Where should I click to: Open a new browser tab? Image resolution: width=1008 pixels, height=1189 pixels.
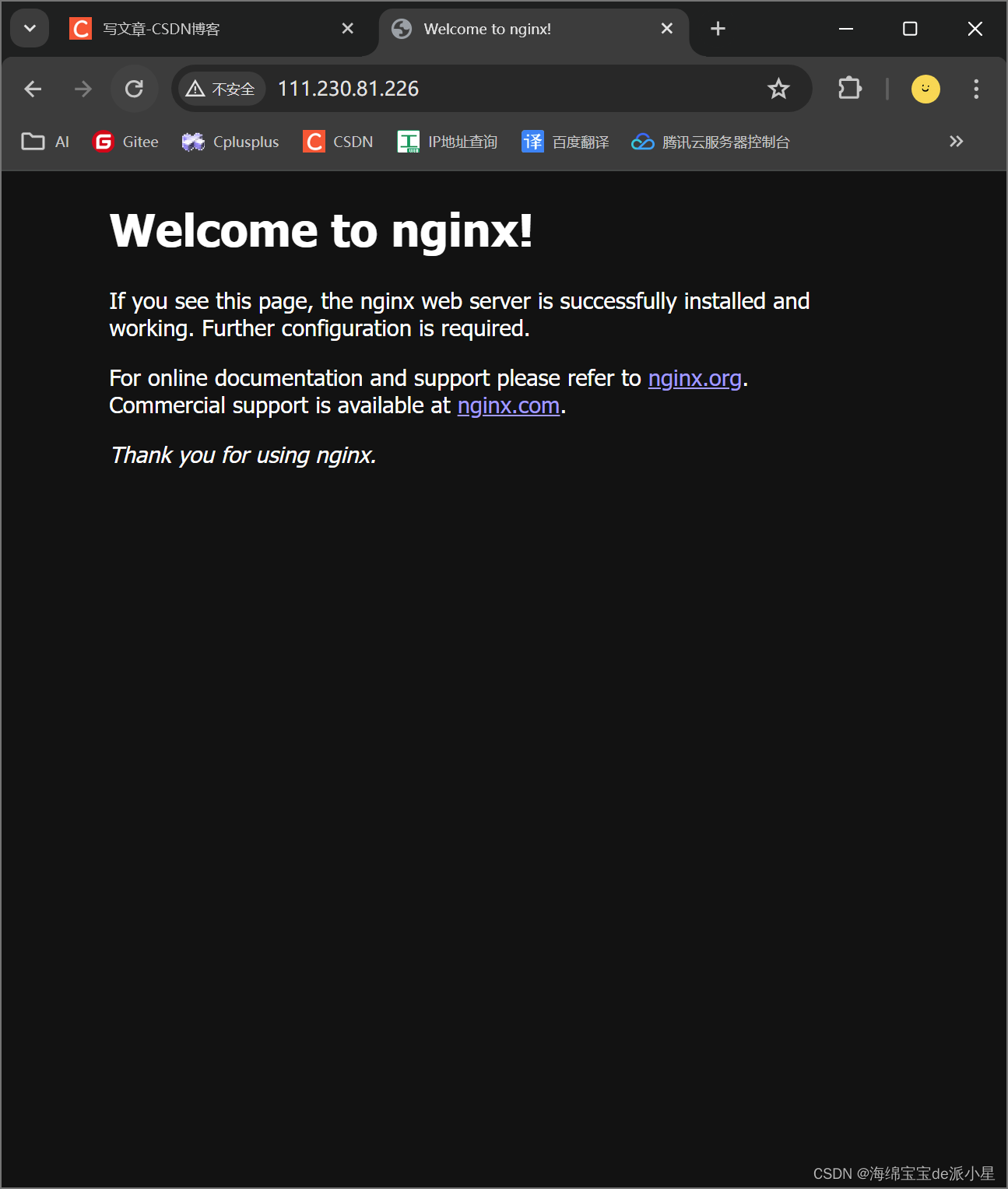(x=718, y=29)
